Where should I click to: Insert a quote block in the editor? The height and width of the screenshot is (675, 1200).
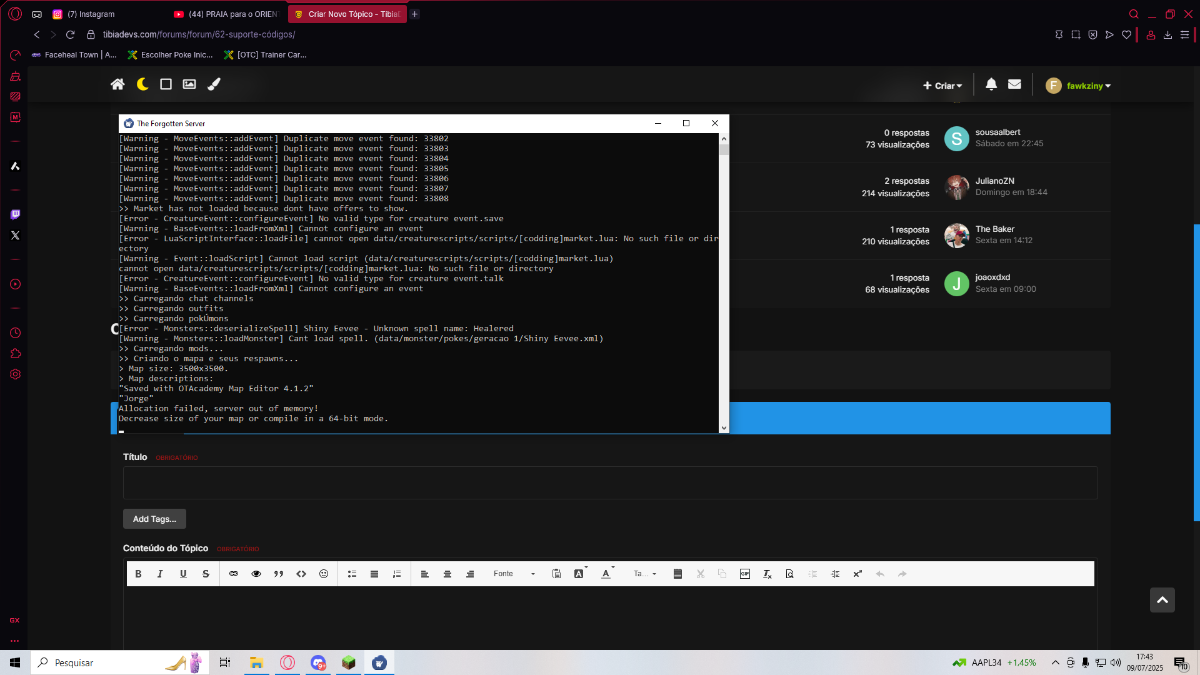coord(279,574)
